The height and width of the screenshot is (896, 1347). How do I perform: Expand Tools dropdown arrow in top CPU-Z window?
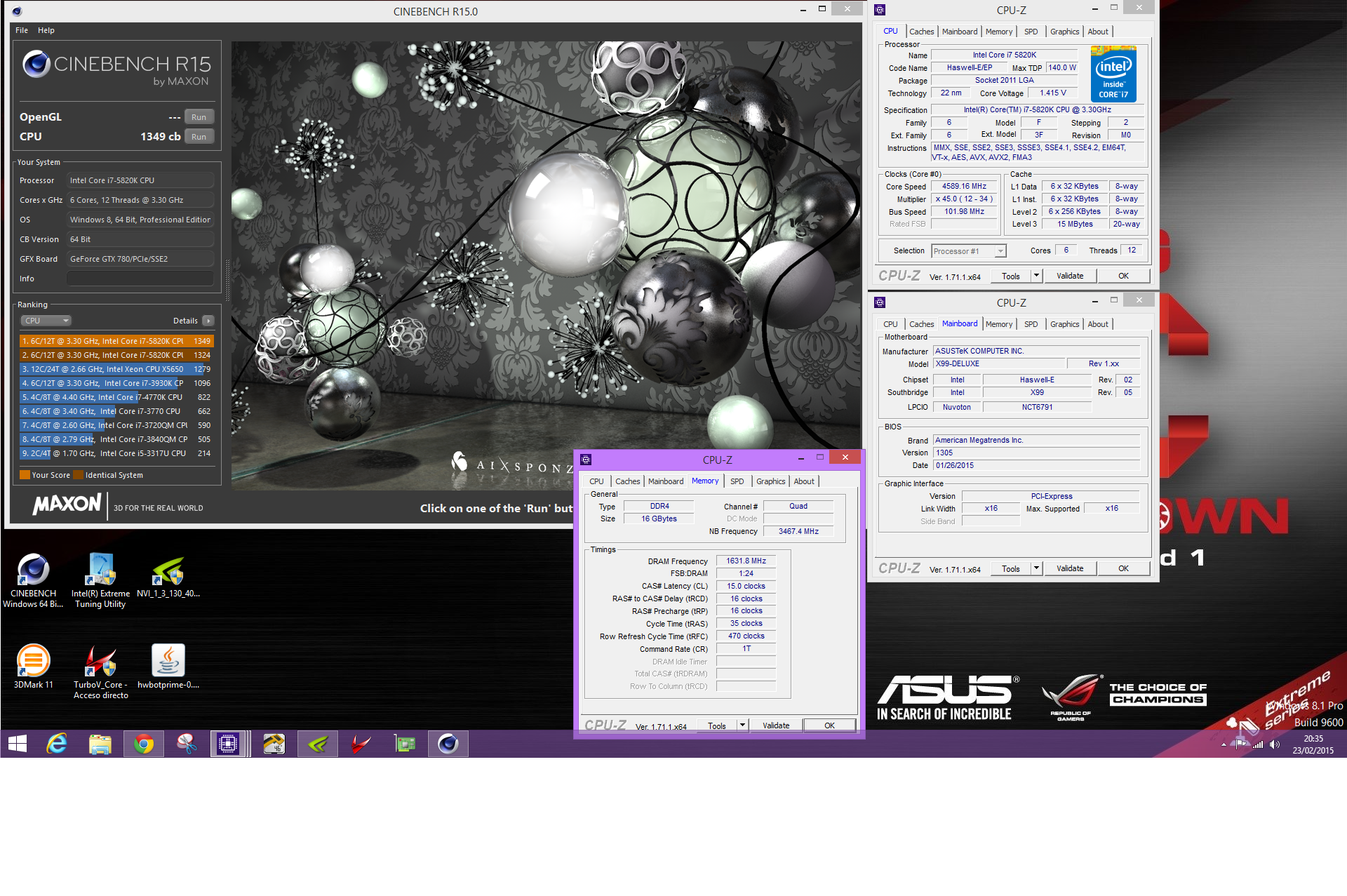[1036, 276]
